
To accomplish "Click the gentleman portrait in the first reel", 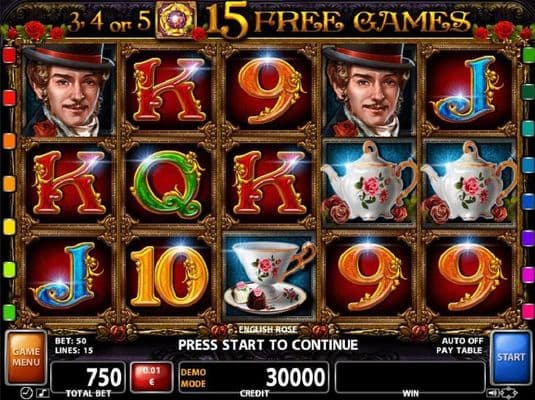I will click(x=68, y=90).
